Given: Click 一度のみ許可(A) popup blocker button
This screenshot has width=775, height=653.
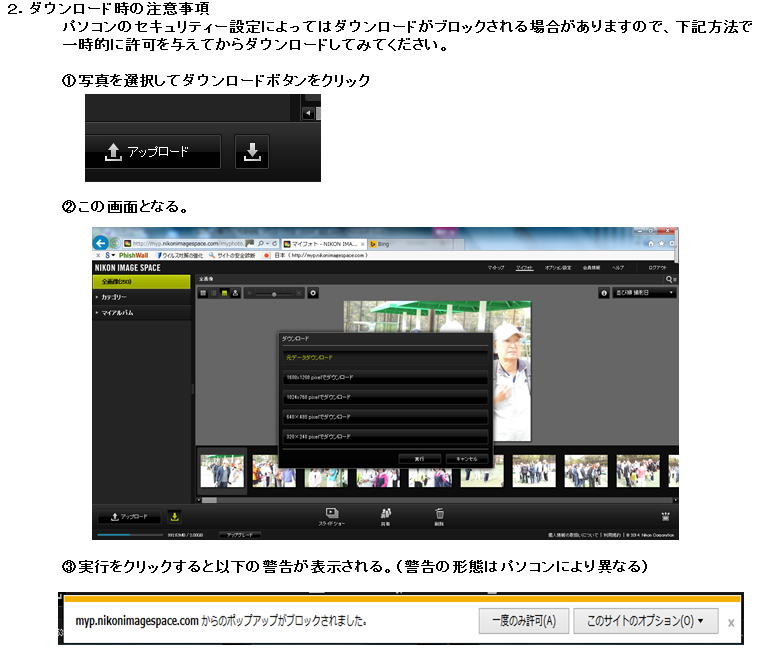Looking at the screenshot, I should pyautogui.click(x=524, y=621).
